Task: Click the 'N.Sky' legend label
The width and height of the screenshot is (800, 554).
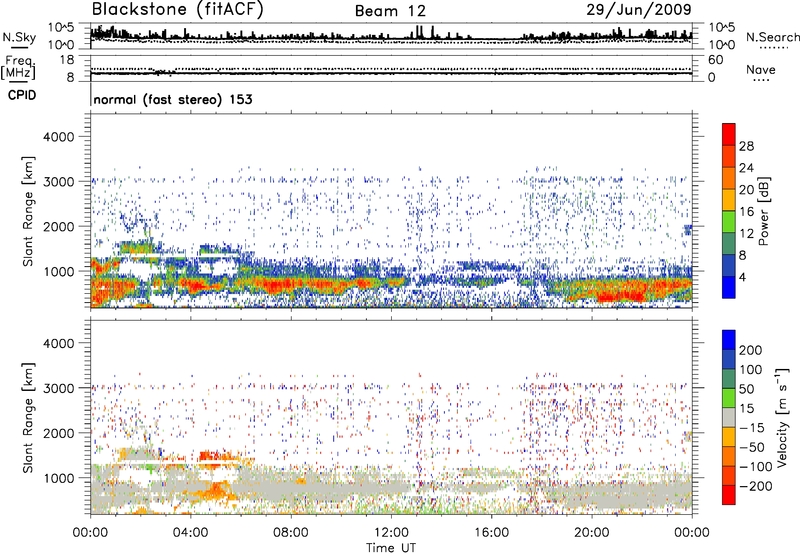Action: coord(19,37)
